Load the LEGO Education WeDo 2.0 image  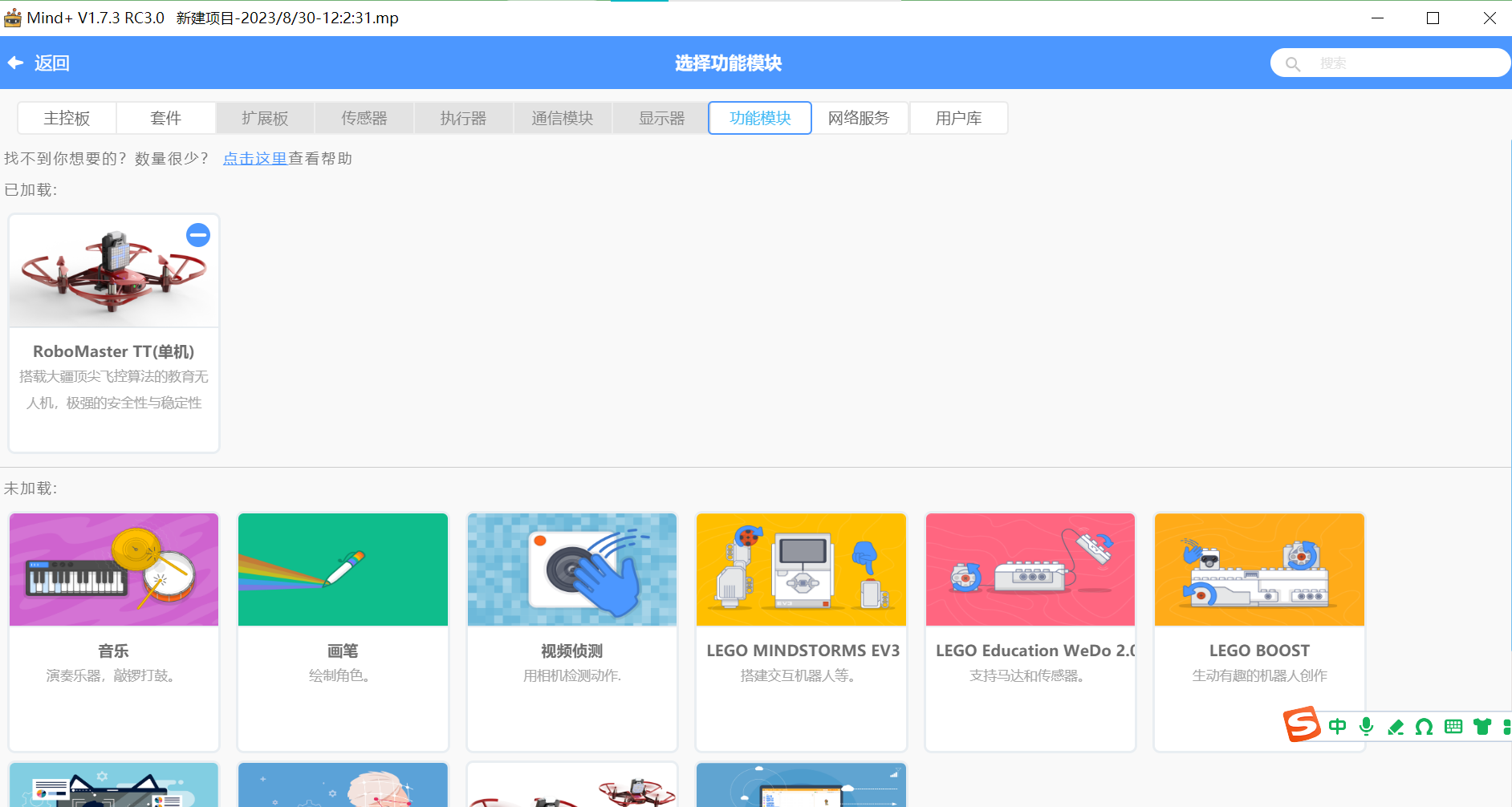1030,570
